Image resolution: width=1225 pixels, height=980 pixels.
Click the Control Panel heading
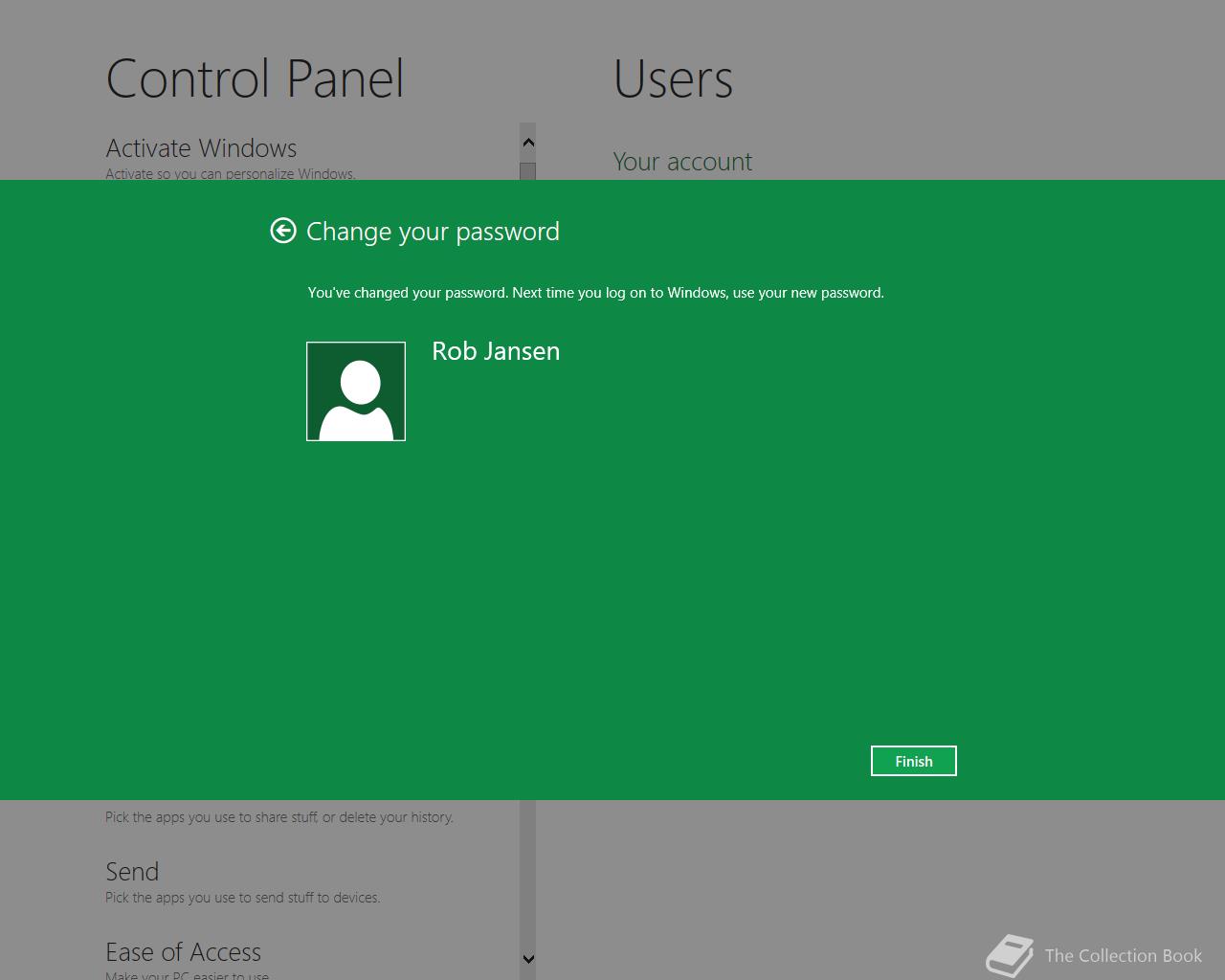[255, 78]
